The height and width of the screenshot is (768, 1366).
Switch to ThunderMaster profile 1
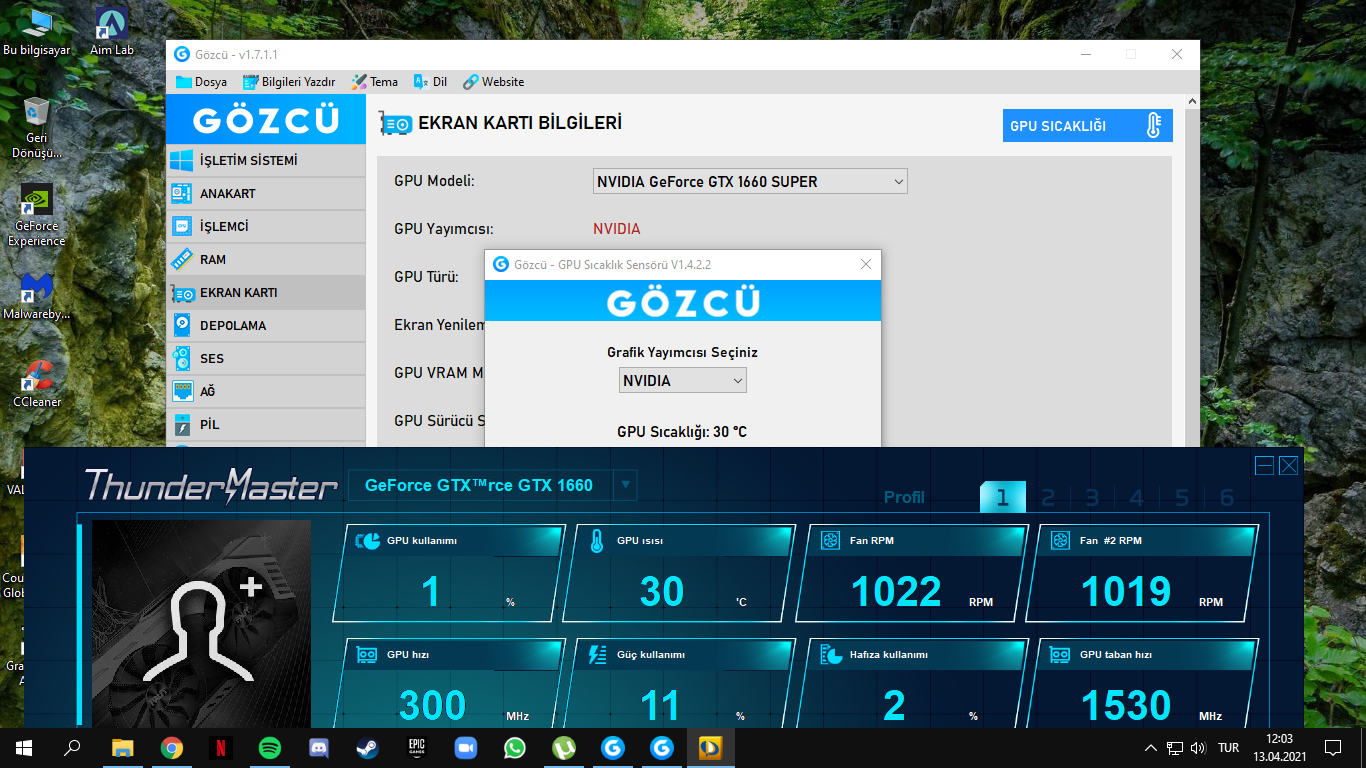pyautogui.click(x=1003, y=497)
